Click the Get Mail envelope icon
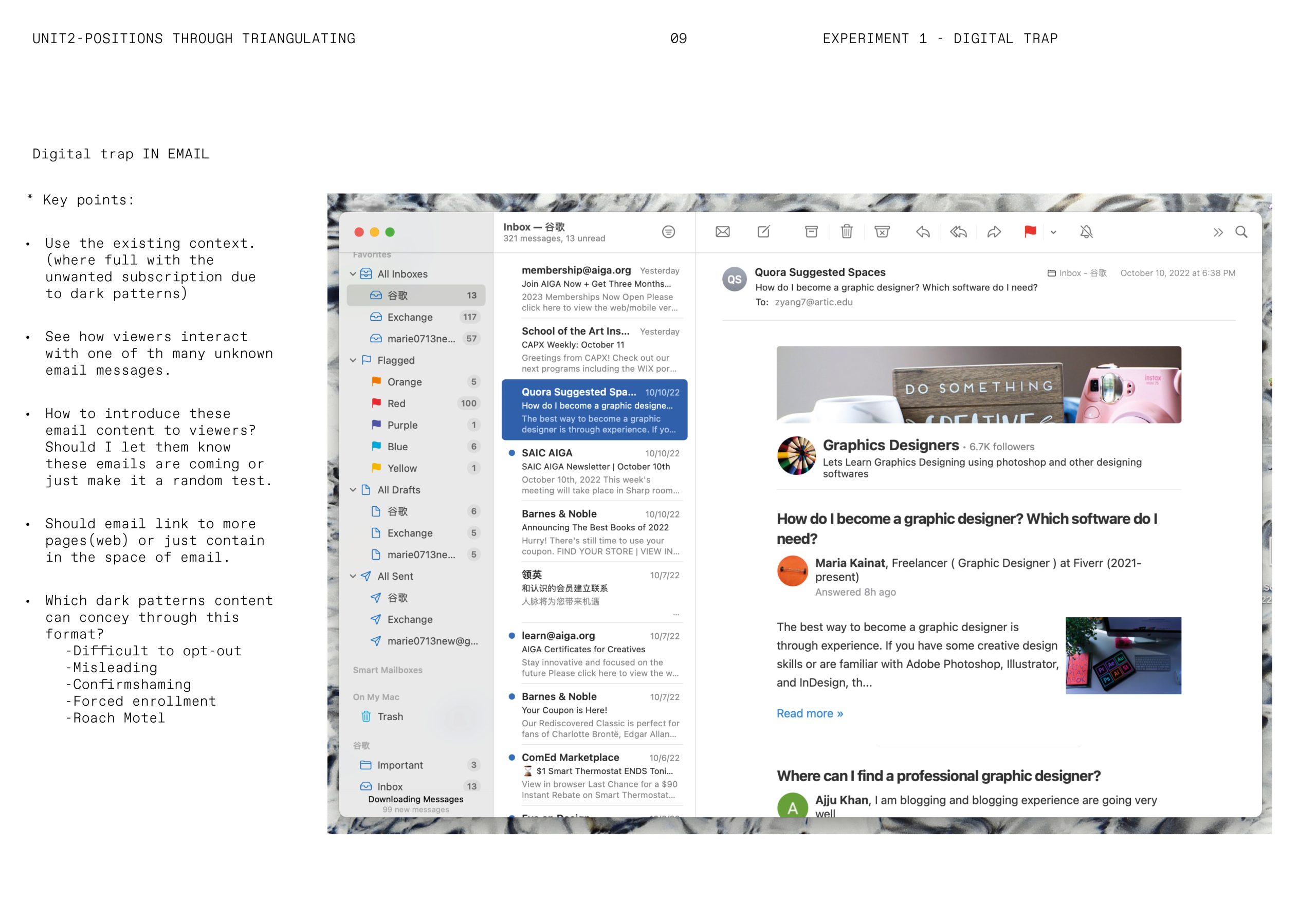Screen dimensions: 1316x903 723,232
